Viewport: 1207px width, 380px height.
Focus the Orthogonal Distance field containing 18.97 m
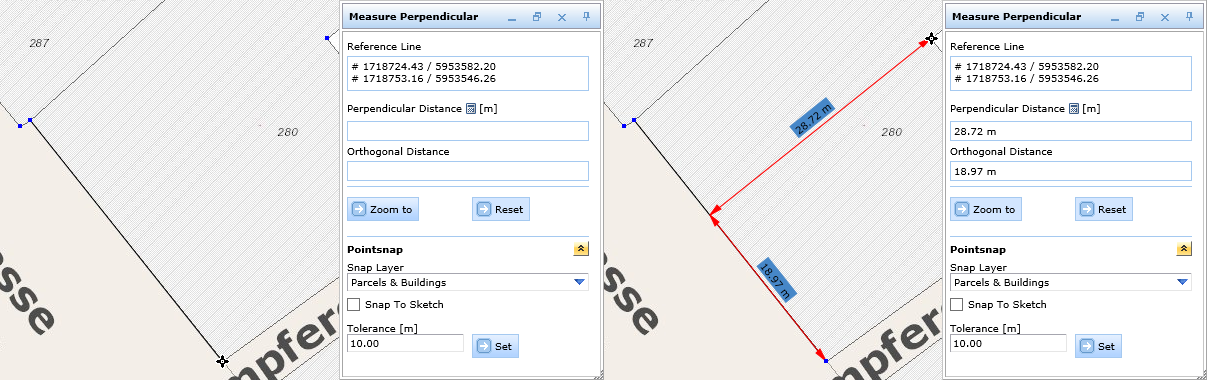click(x=1071, y=171)
